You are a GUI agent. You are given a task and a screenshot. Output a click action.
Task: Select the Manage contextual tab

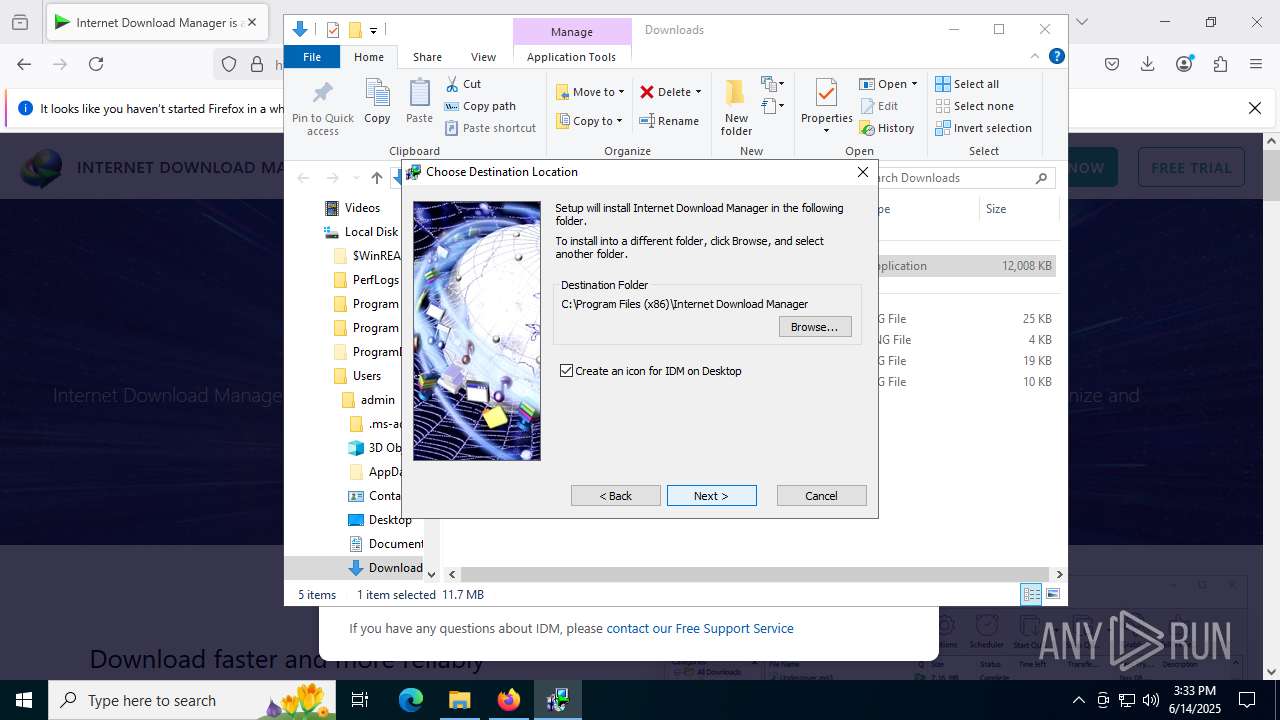click(x=572, y=31)
